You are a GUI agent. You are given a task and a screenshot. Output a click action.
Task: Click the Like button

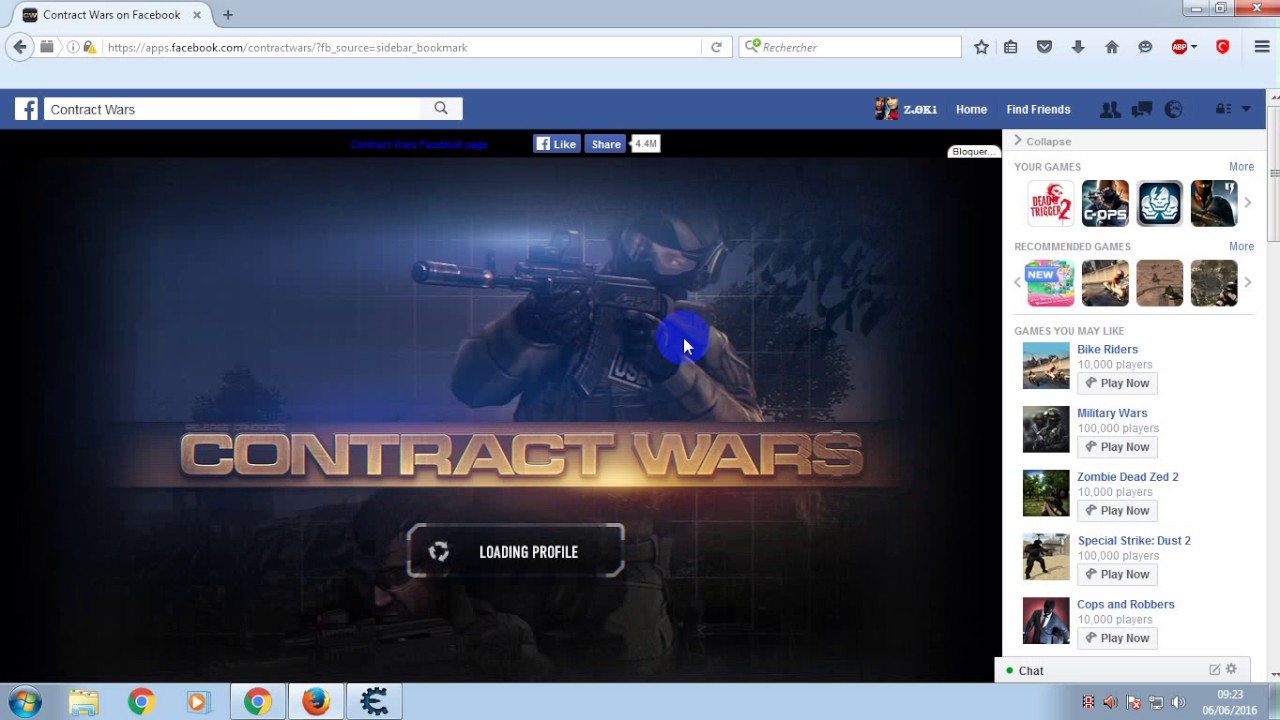coord(556,144)
